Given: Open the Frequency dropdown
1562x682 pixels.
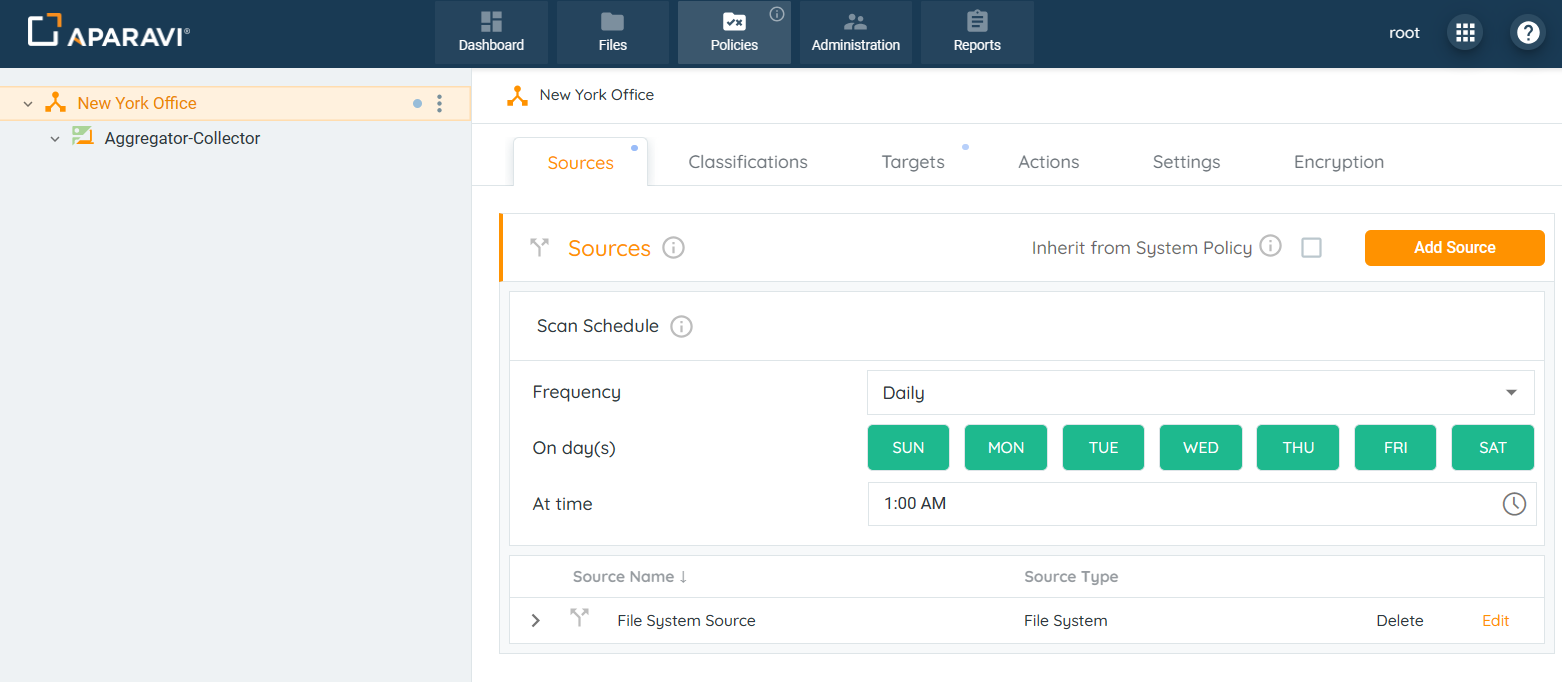Looking at the screenshot, I should (1200, 393).
